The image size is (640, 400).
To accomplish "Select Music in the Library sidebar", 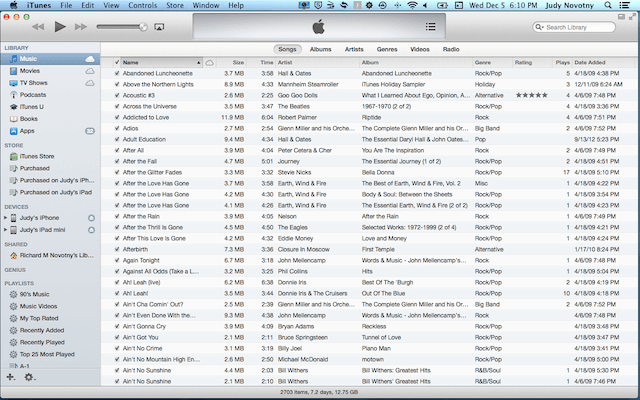I will point(50,59).
